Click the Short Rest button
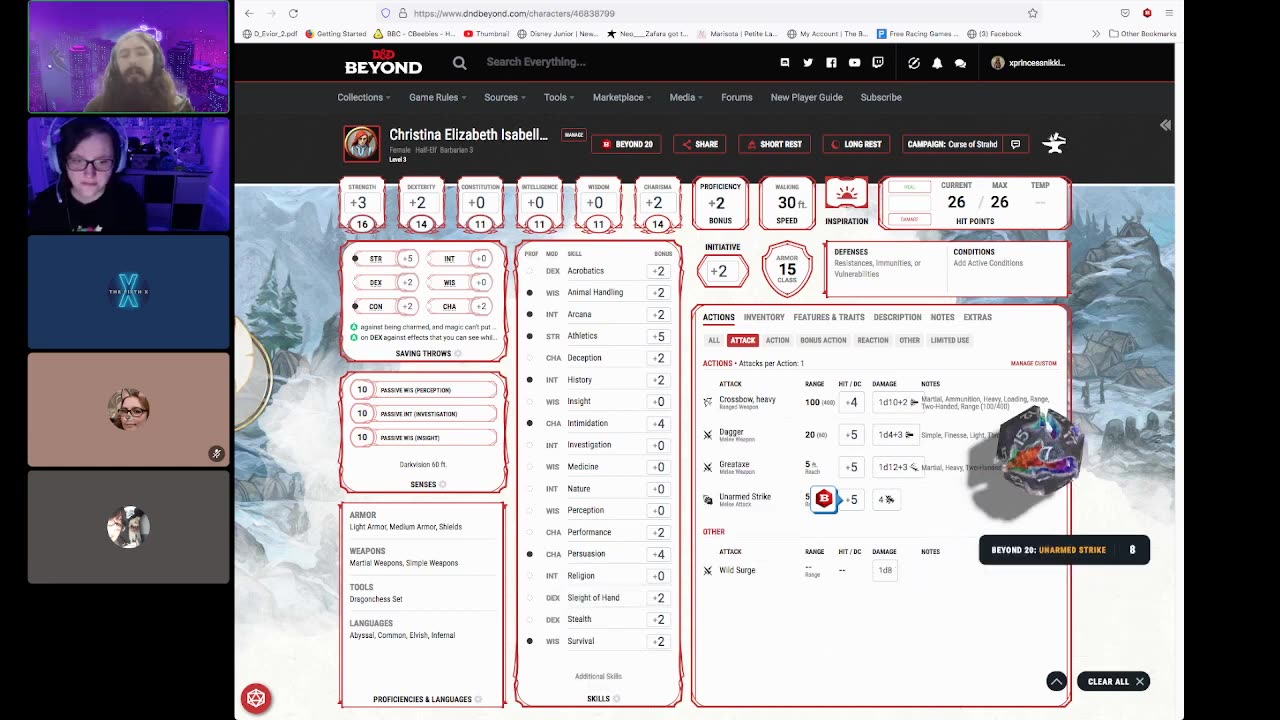 (x=775, y=144)
